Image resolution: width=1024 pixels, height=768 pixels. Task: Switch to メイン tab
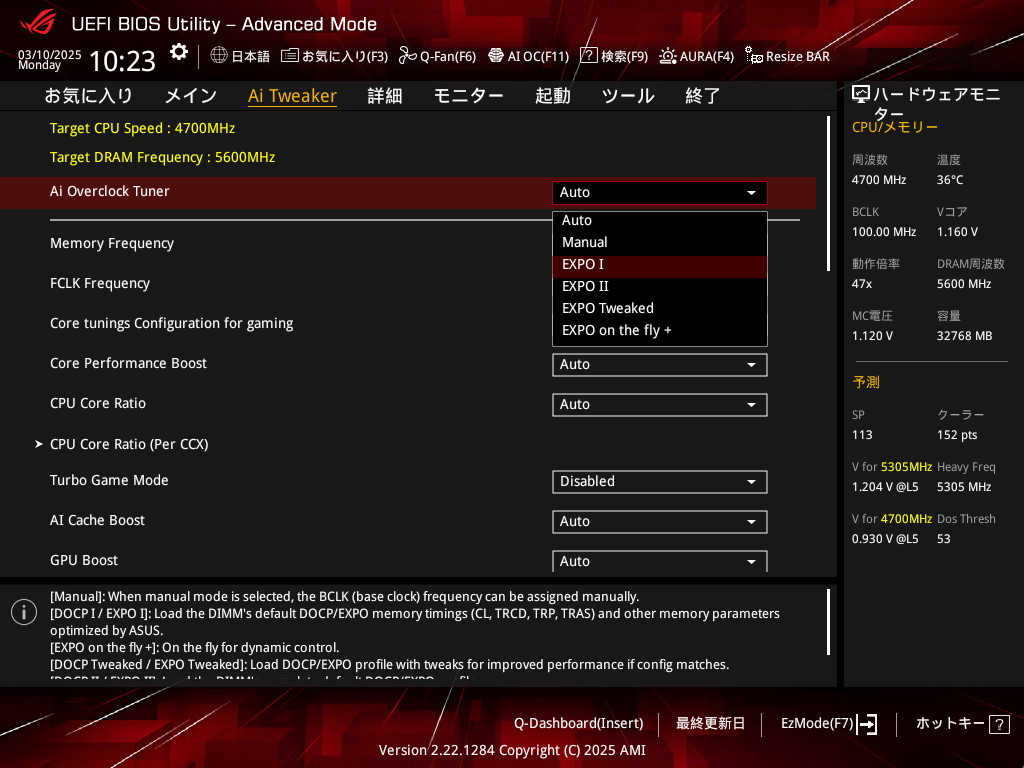coord(191,96)
